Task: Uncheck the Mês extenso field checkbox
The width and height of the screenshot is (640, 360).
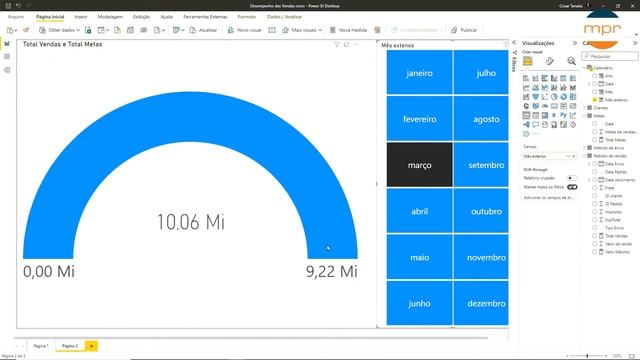Action: (x=595, y=100)
